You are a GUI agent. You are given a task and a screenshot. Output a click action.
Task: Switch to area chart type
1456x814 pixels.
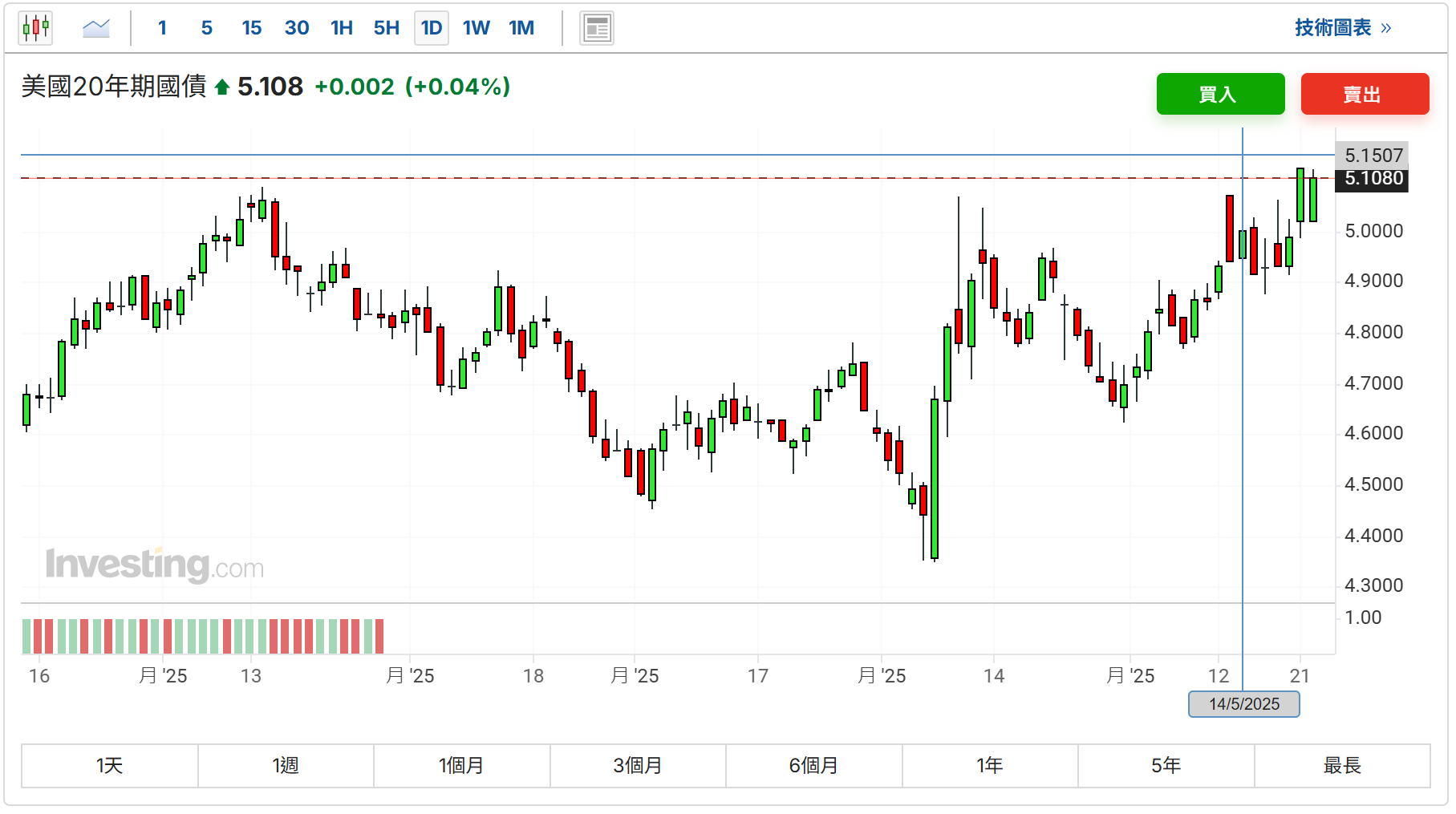coord(96,28)
